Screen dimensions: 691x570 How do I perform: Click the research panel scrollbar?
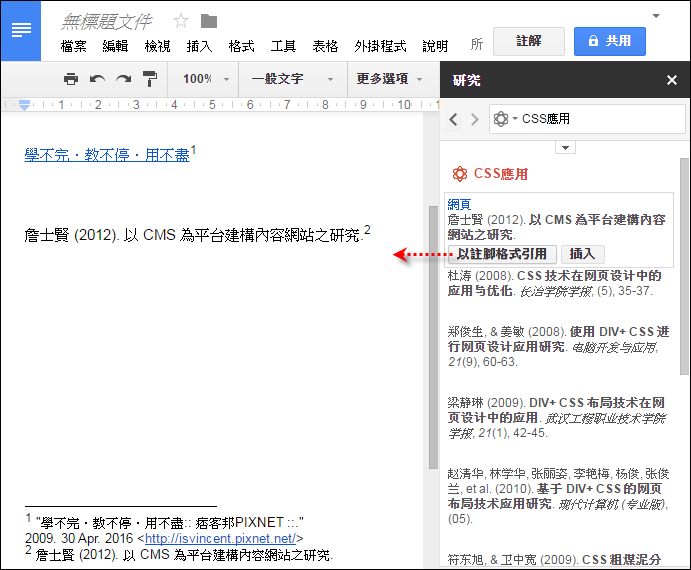684,266
